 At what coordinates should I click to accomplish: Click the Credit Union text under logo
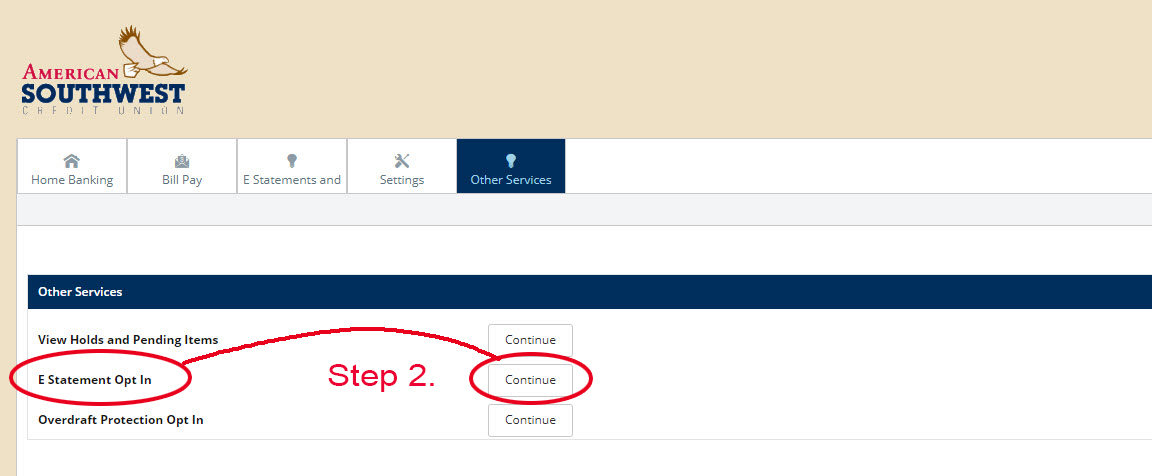click(103, 110)
